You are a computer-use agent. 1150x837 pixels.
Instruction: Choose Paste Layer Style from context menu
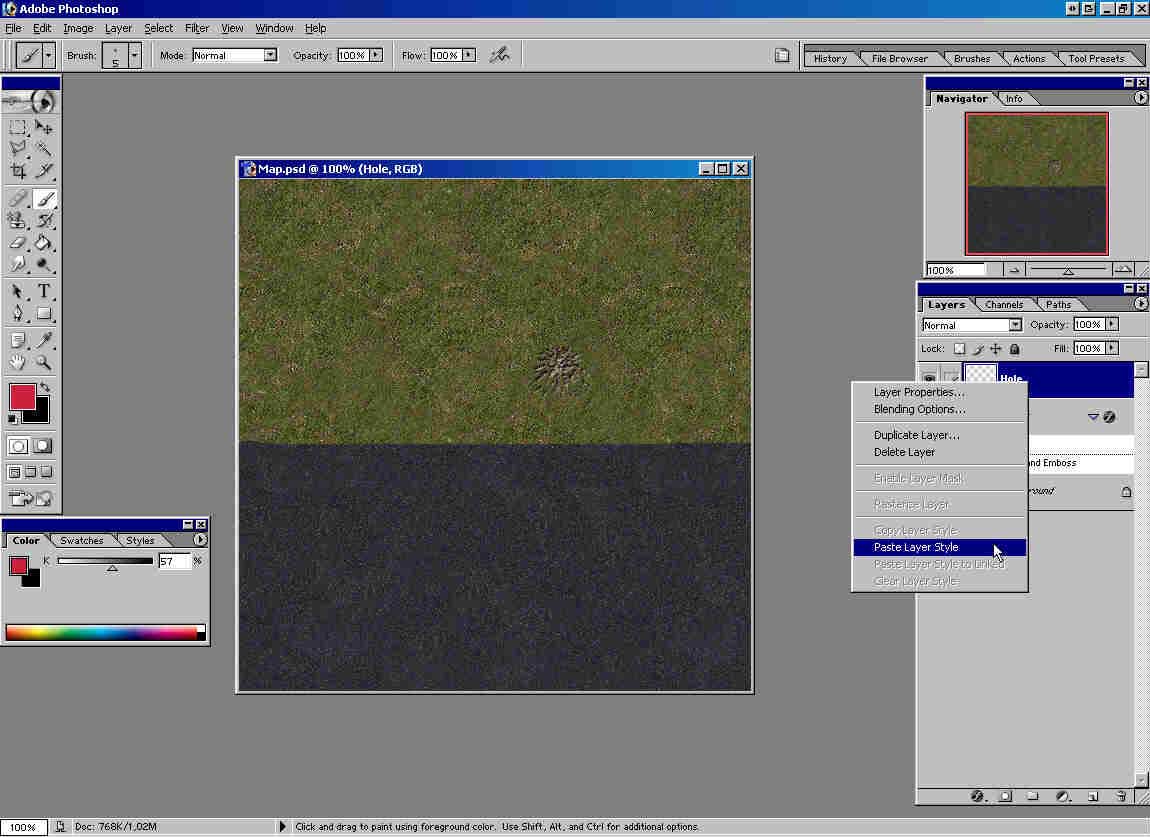tap(916, 547)
